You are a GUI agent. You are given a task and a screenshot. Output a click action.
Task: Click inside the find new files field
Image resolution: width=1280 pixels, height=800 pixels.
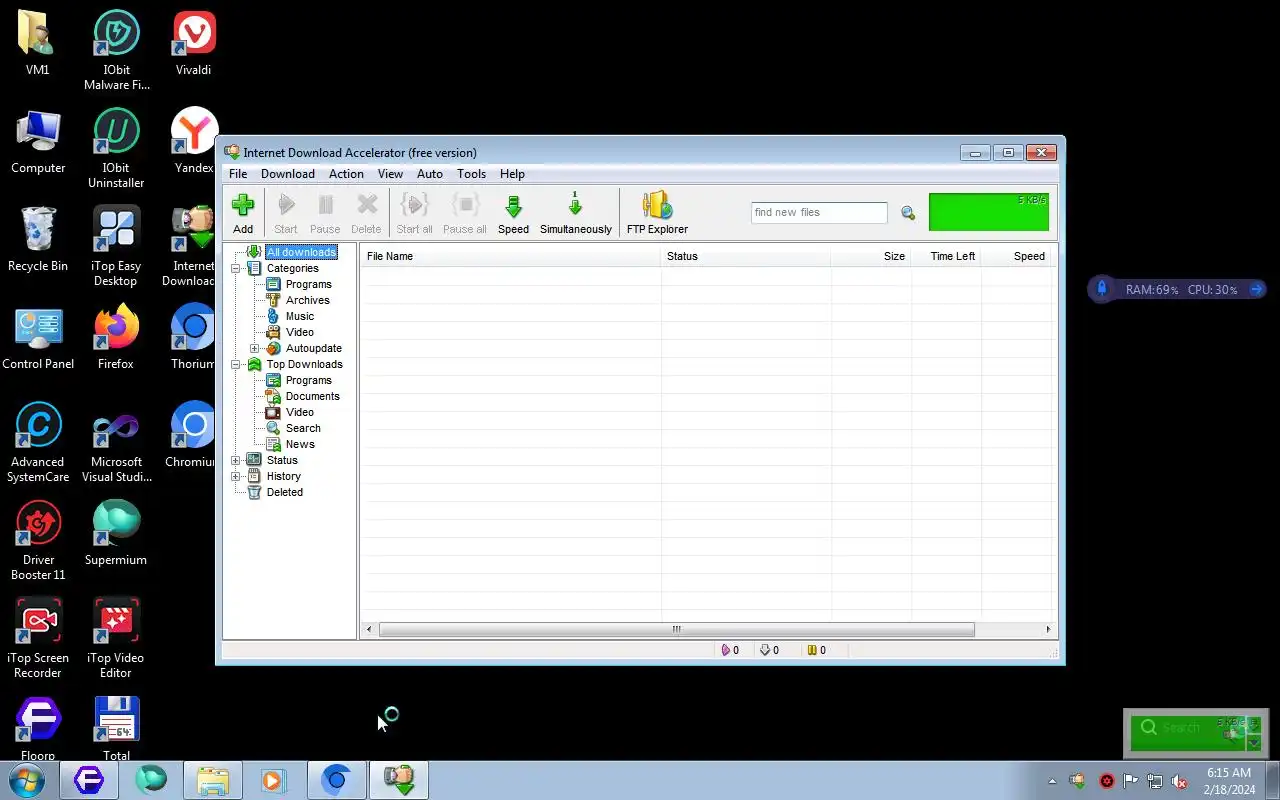819,213
